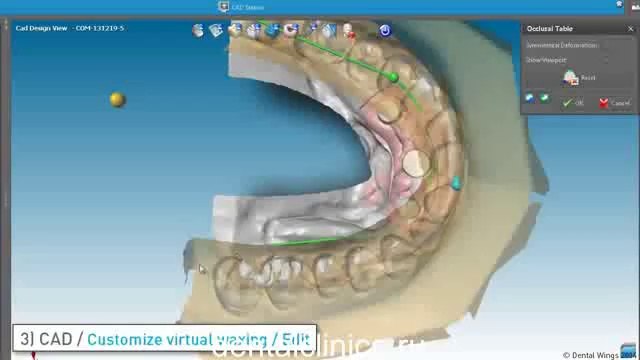640x360 pixels.
Task: Click the first toolbar icon showing a hand
Action: (x=198, y=30)
